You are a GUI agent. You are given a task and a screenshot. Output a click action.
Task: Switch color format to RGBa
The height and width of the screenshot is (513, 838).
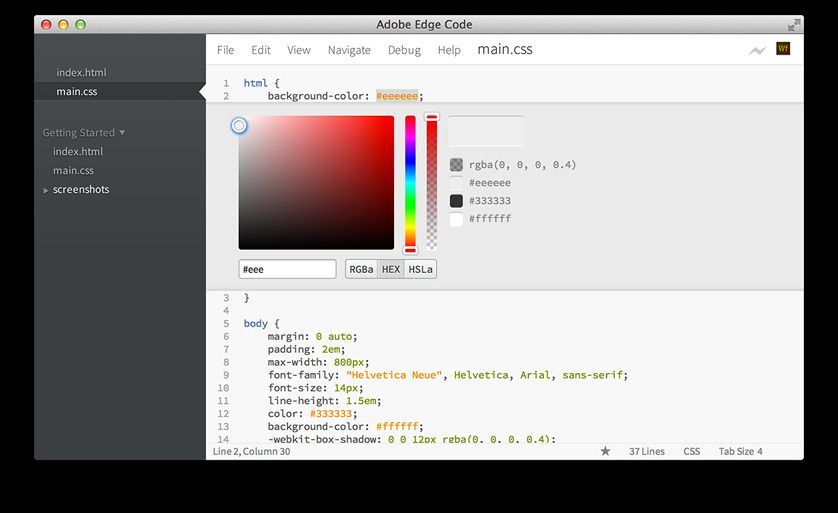361,269
